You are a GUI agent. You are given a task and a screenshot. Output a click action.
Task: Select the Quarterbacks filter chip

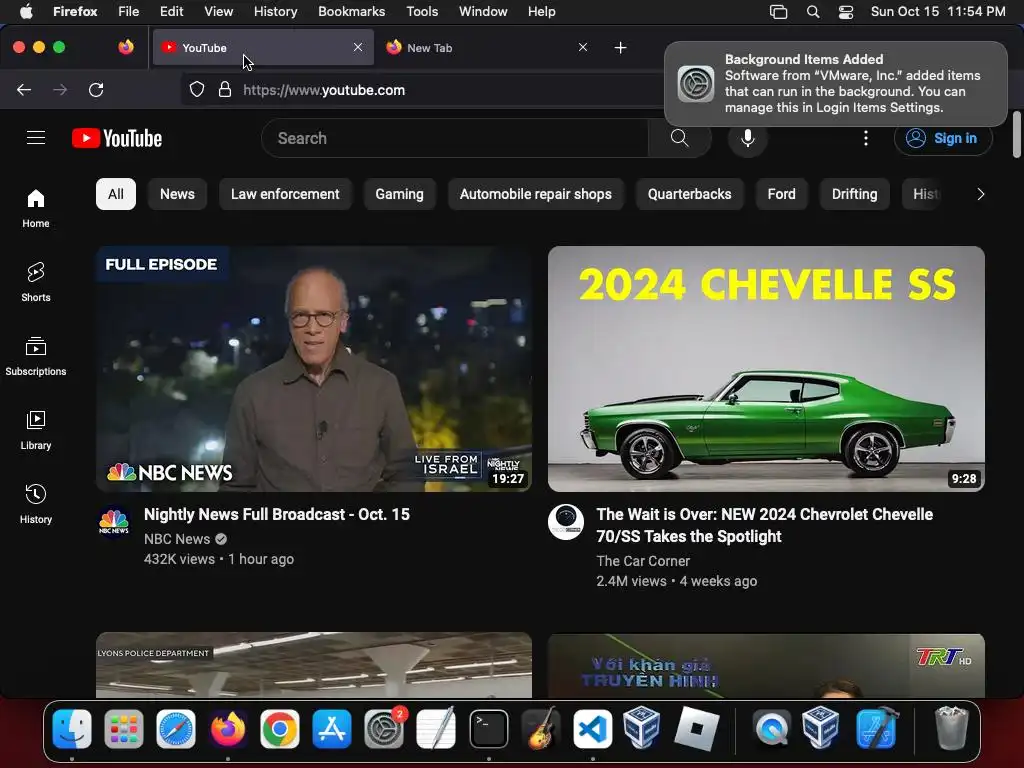(690, 194)
